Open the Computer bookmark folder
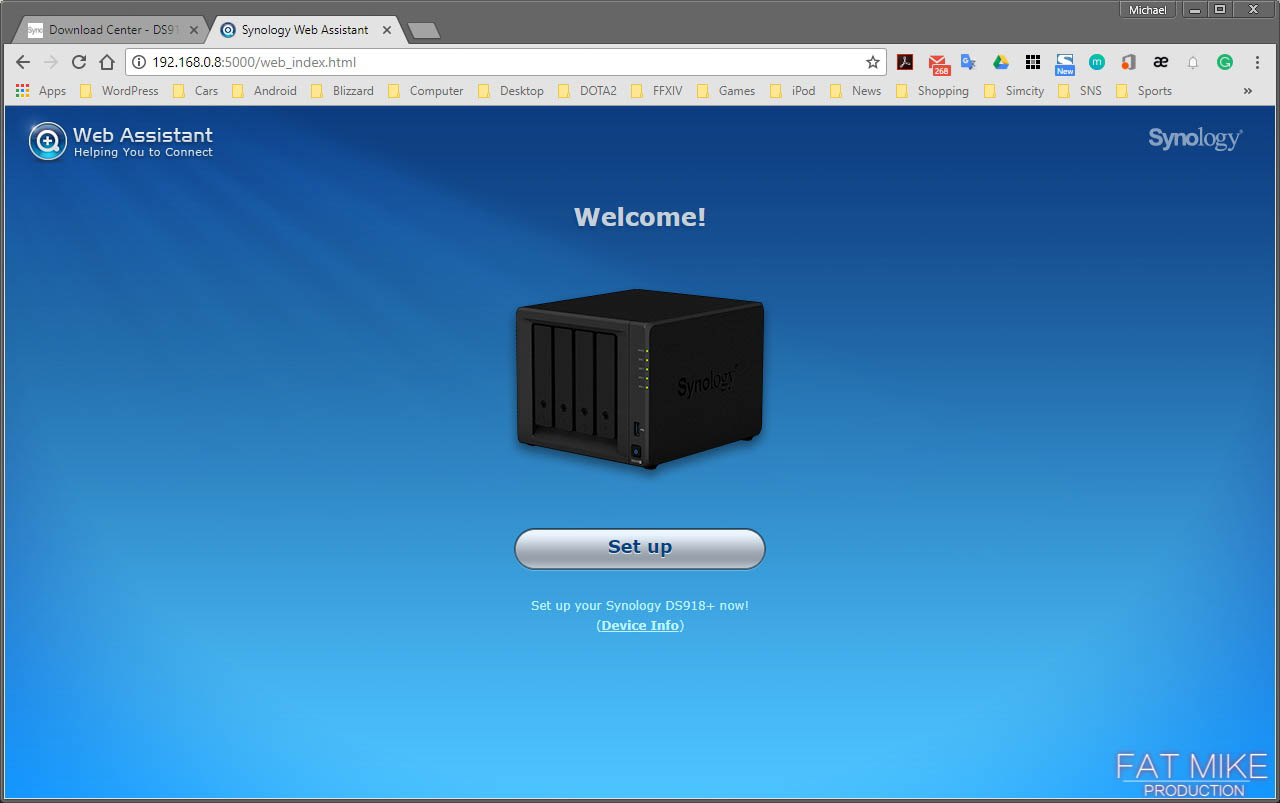The width and height of the screenshot is (1280, 803). click(425, 91)
